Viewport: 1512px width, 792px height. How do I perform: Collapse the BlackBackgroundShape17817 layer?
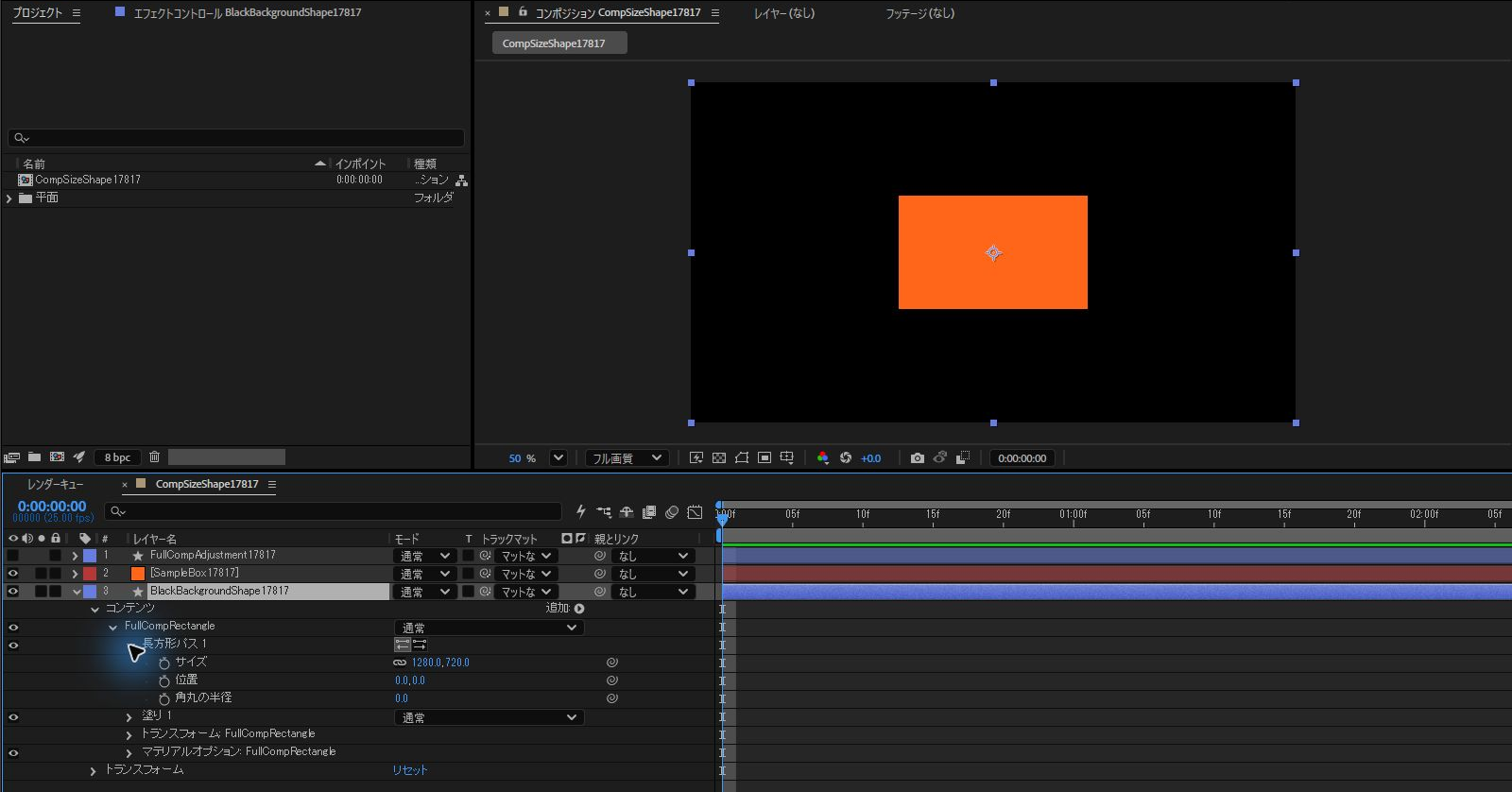pos(77,592)
